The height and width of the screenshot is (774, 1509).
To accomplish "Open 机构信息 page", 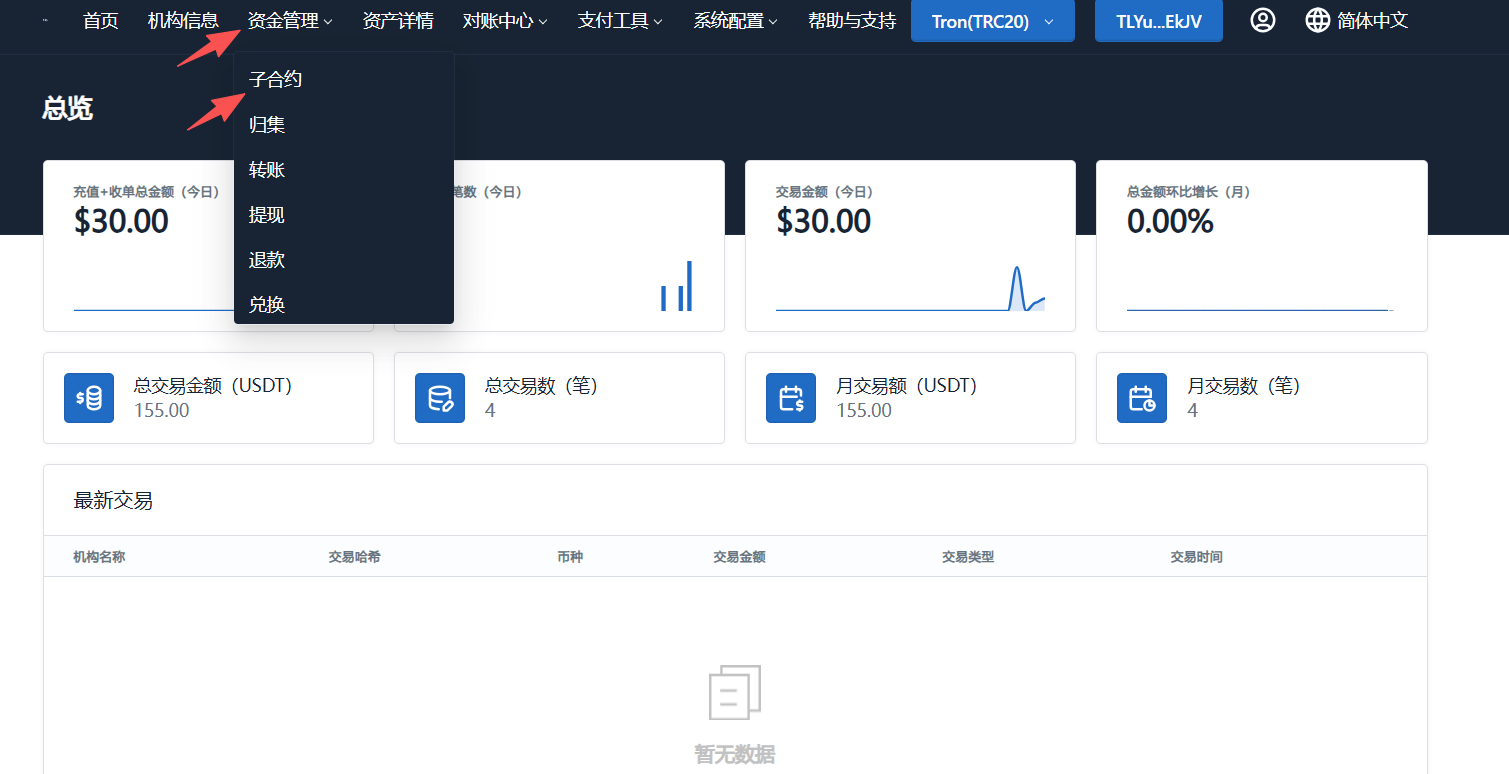I will [x=183, y=21].
